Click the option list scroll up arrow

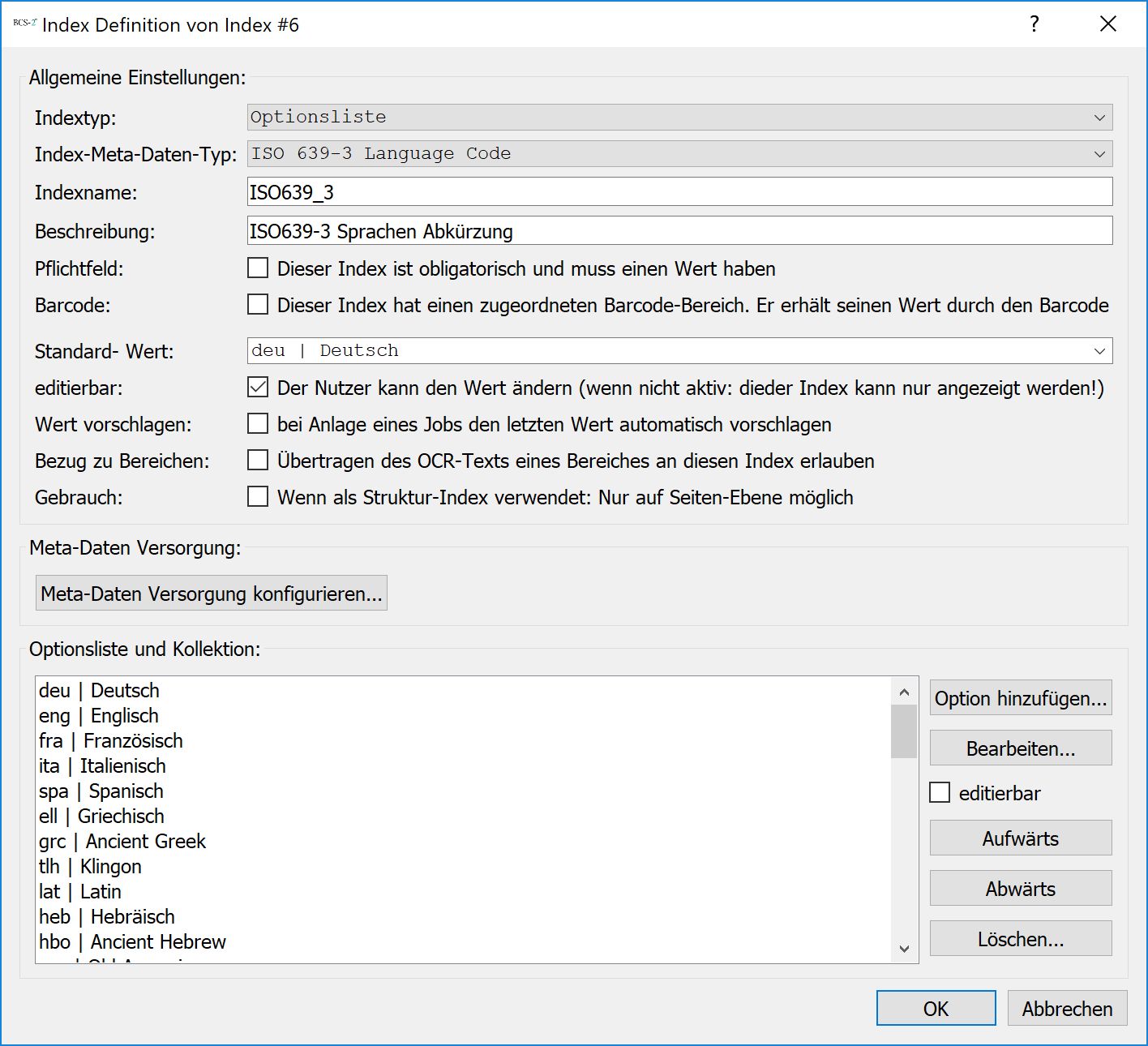(904, 692)
